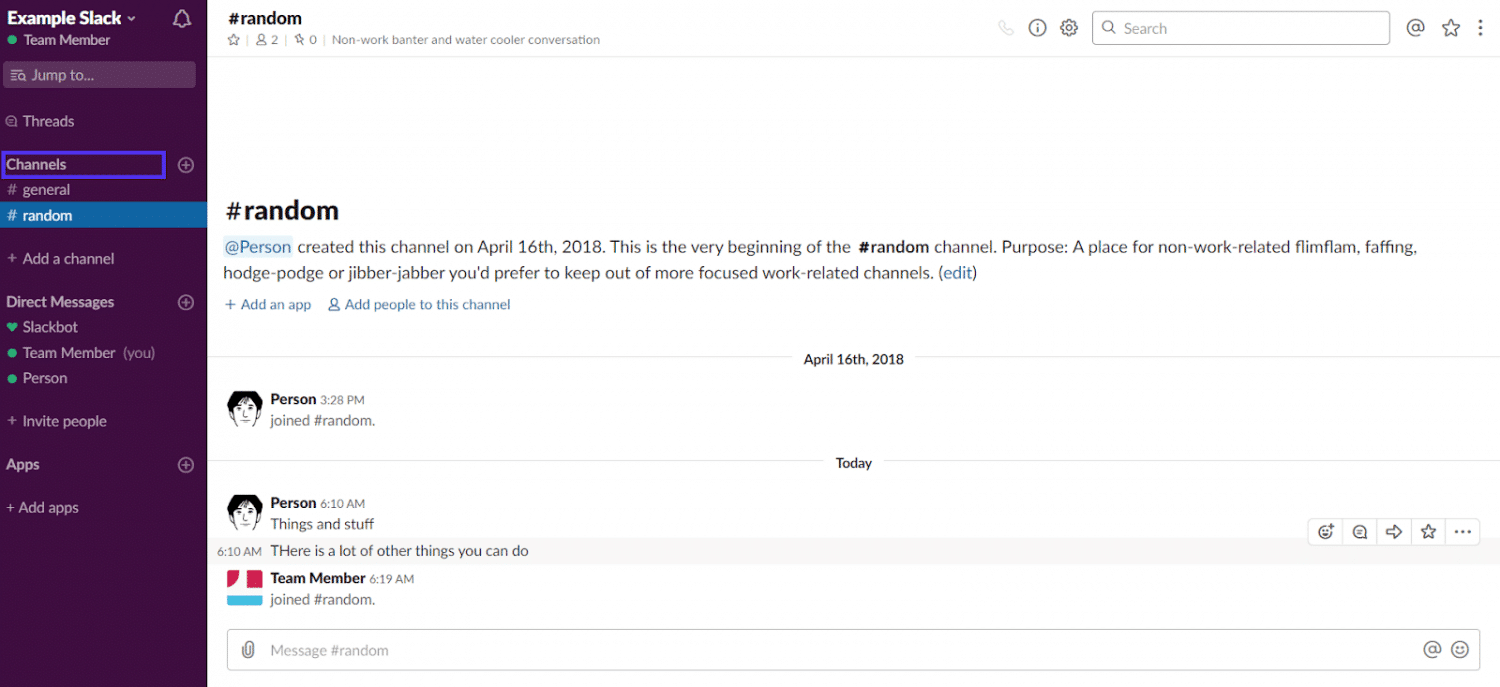This screenshot has height=687, width=1500.
Task: Open more actions for hovered message
Action: [x=1462, y=532]
